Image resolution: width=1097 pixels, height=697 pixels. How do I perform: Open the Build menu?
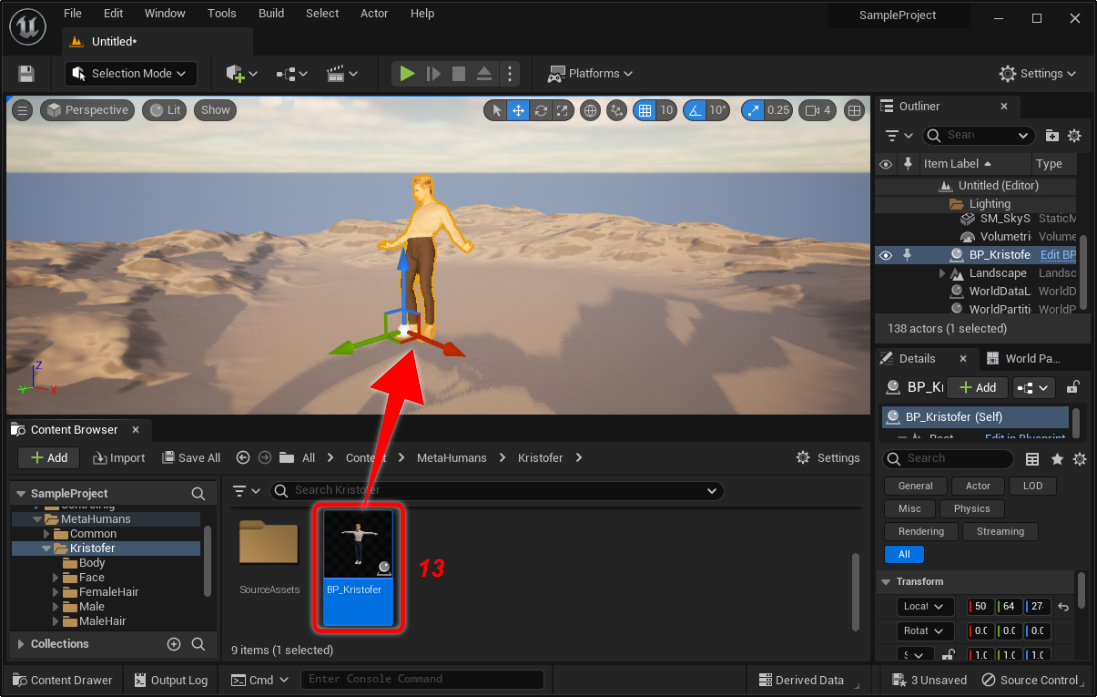tap(271, 13)
